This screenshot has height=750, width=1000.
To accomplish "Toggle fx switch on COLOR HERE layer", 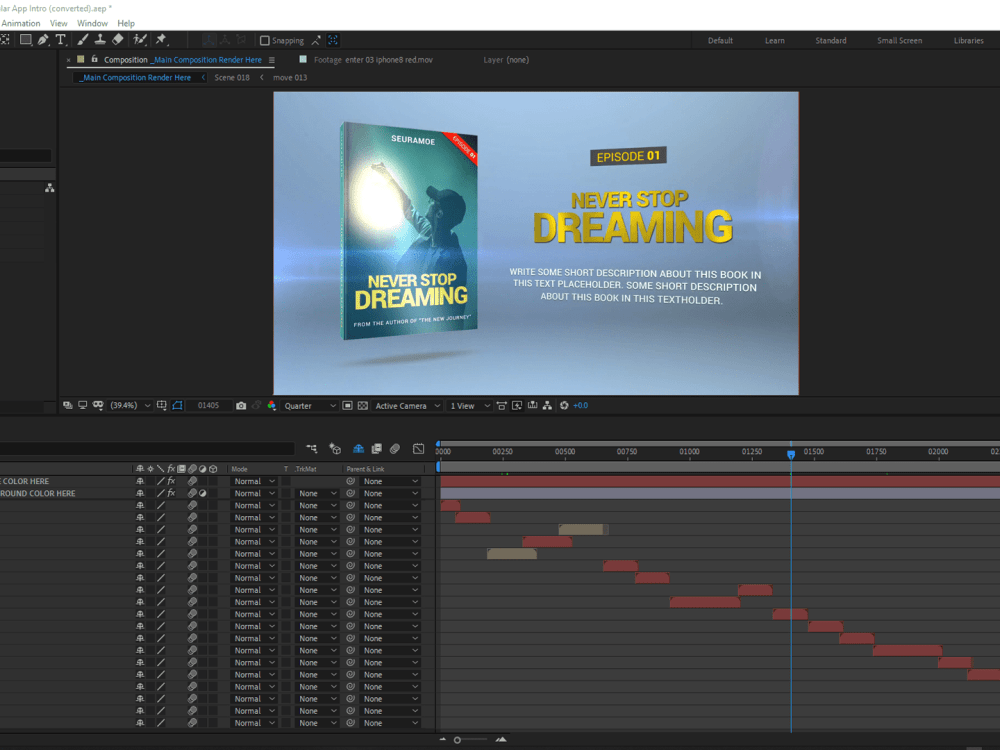I will [x=171, y=482].
